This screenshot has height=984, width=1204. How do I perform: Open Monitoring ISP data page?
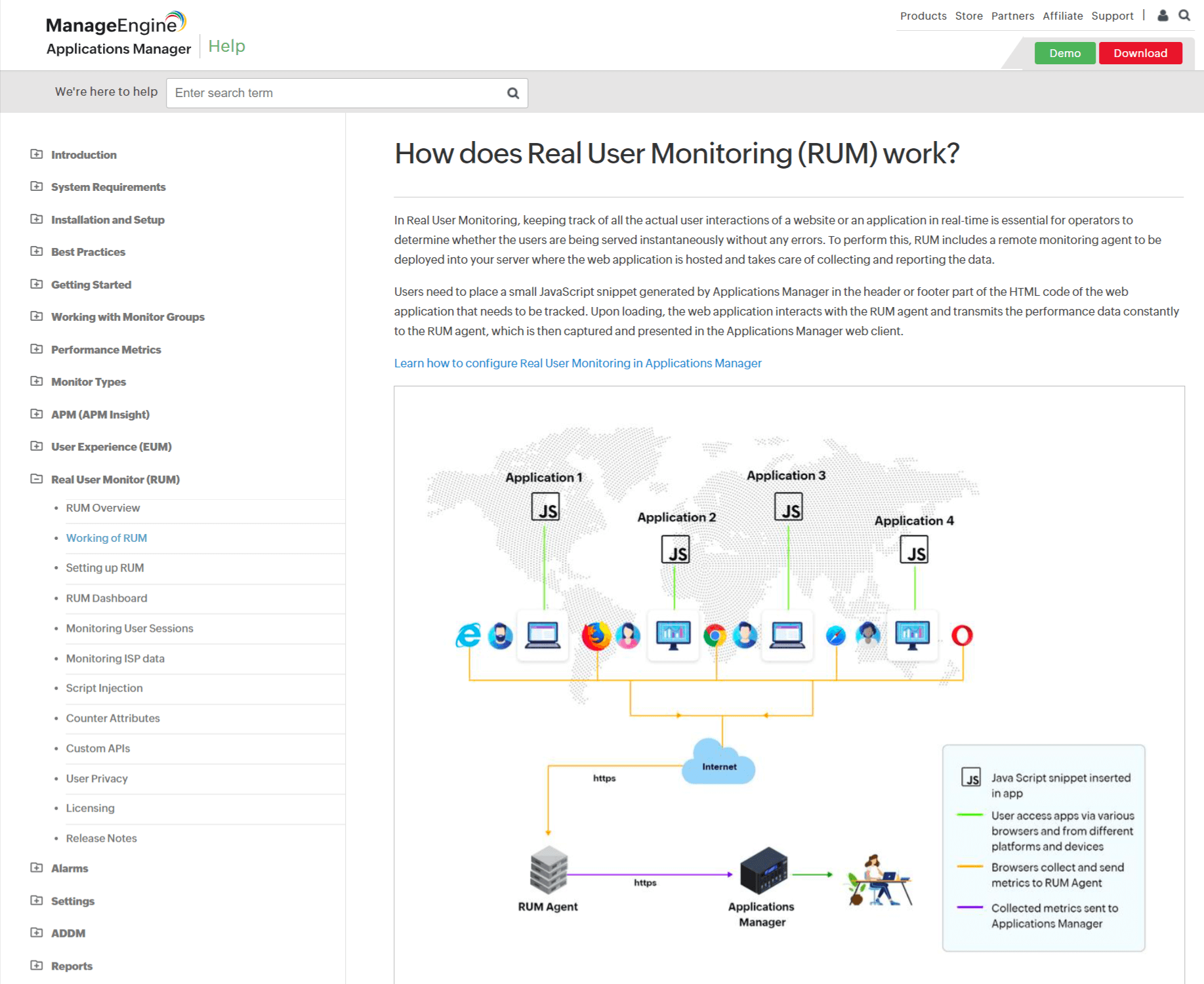115,659
